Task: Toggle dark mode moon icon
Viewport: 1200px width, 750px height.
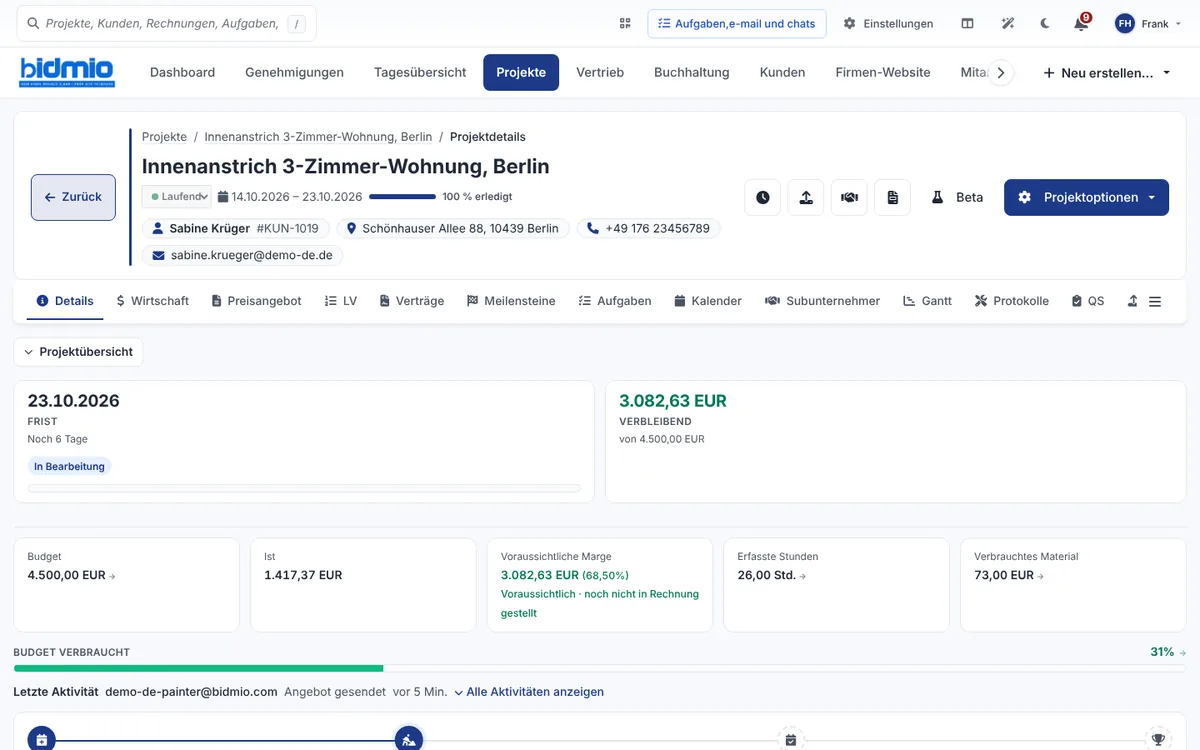Action: [1045, 23]
